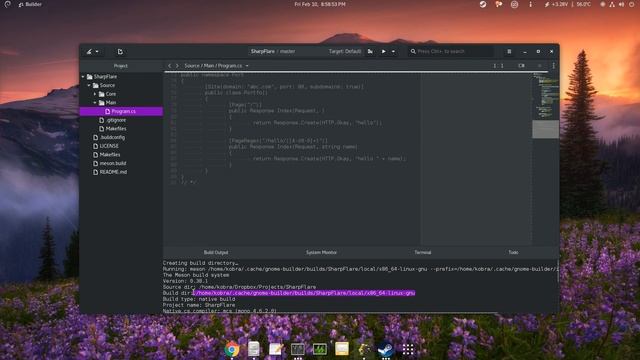Switch to the Todo tab

[513, 252]
